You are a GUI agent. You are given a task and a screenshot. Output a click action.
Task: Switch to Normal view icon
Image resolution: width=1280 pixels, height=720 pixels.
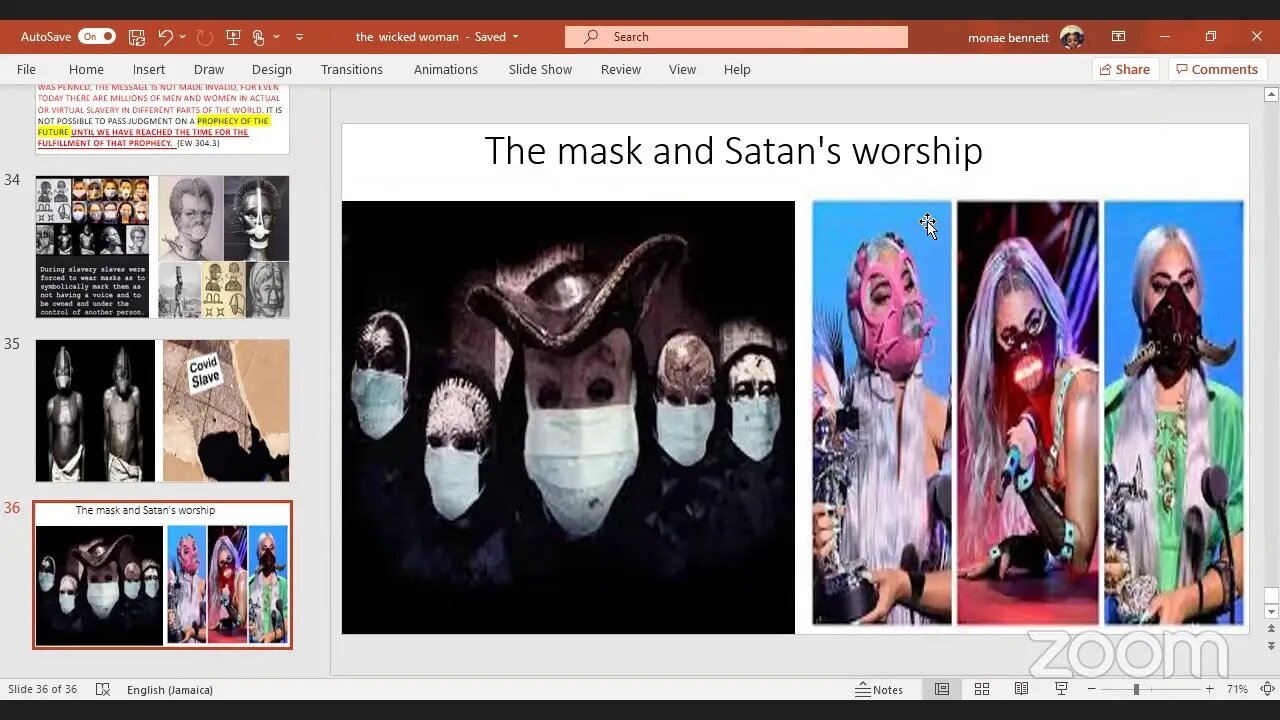(x=942, y=690)
